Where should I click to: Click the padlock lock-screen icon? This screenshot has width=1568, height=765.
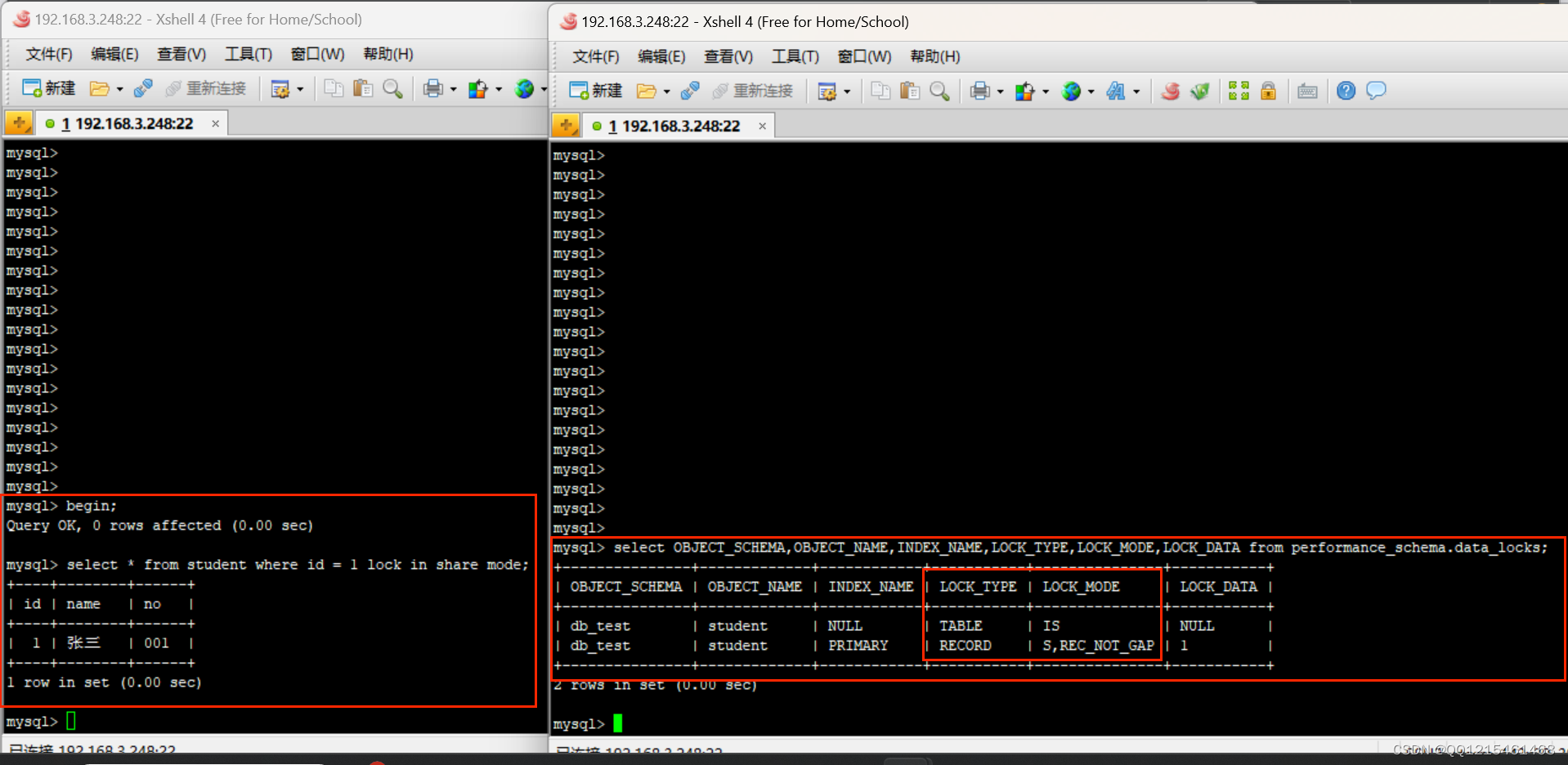[x=1268, y=91]
